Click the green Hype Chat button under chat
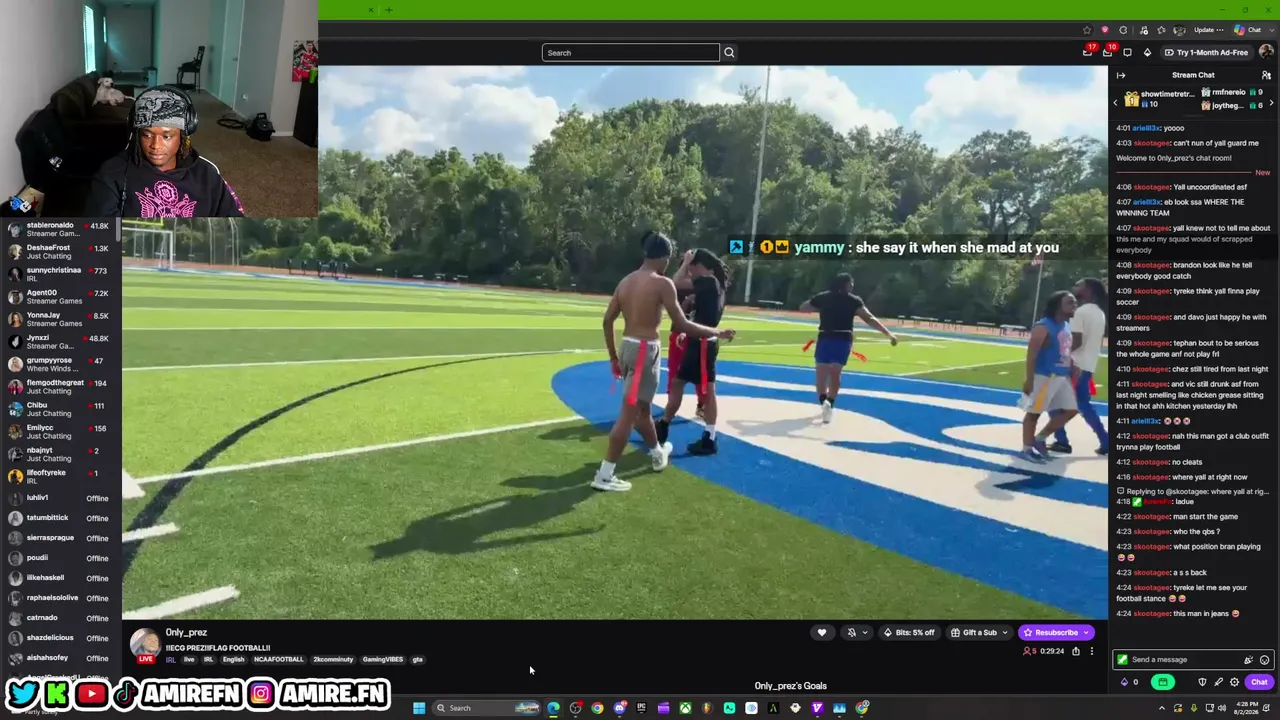Viewport: 1280px width, 720px height. coord(1162,682)
